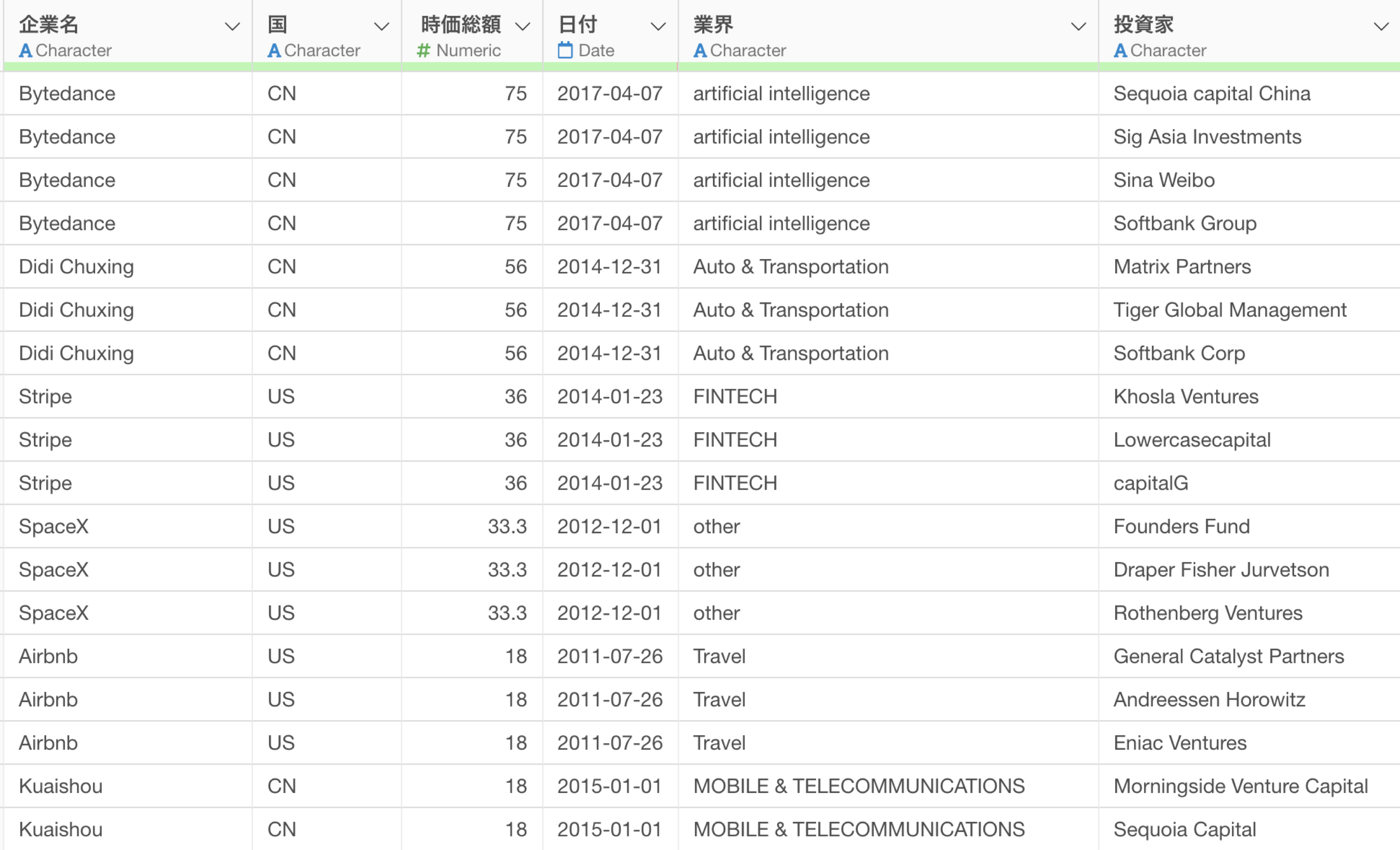Click the Eniac Ventures cell

click(1249, 742)
